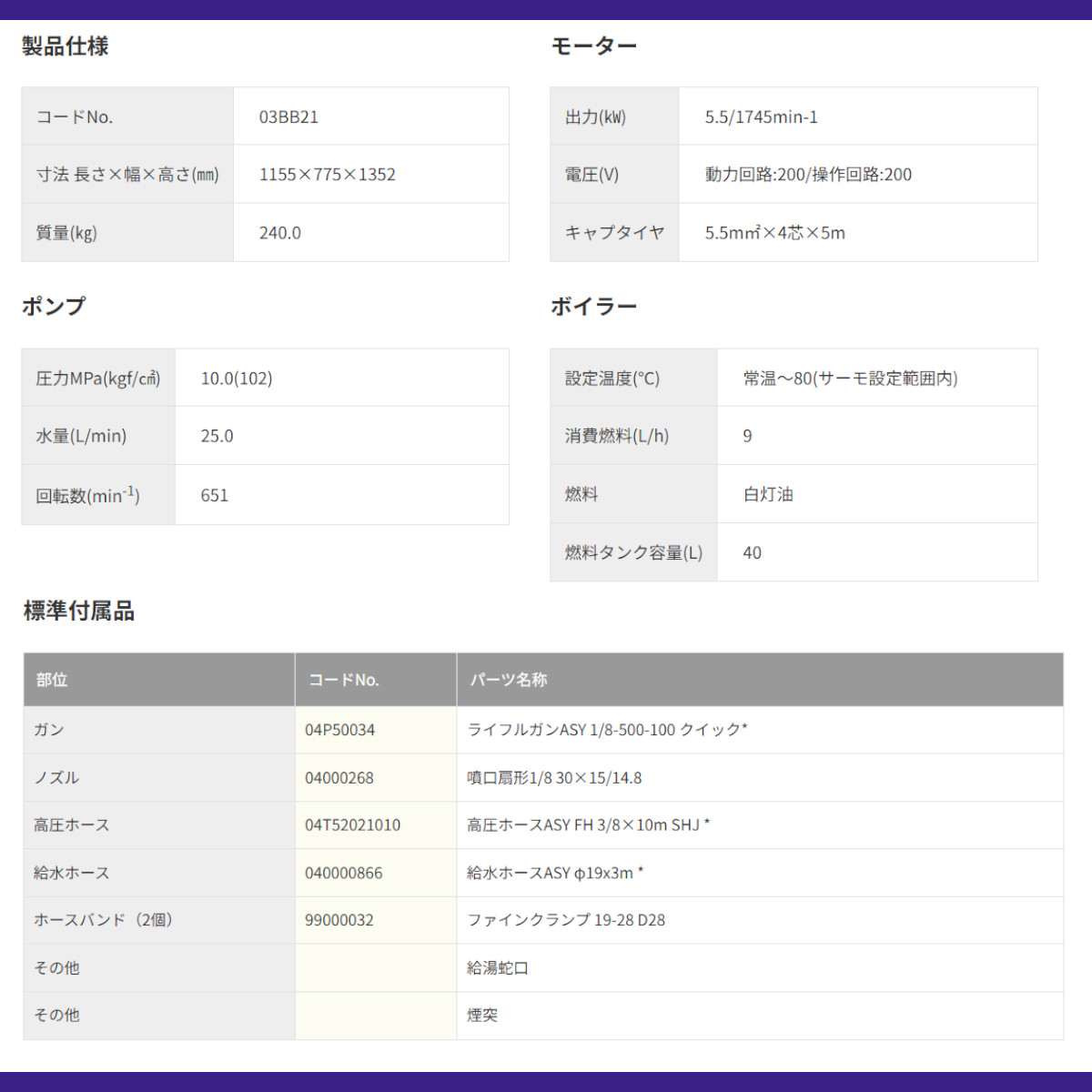The height and width of the screenshot is (1092, 1092).
Task: Click the 質量(kg) label
Action: 66,233
